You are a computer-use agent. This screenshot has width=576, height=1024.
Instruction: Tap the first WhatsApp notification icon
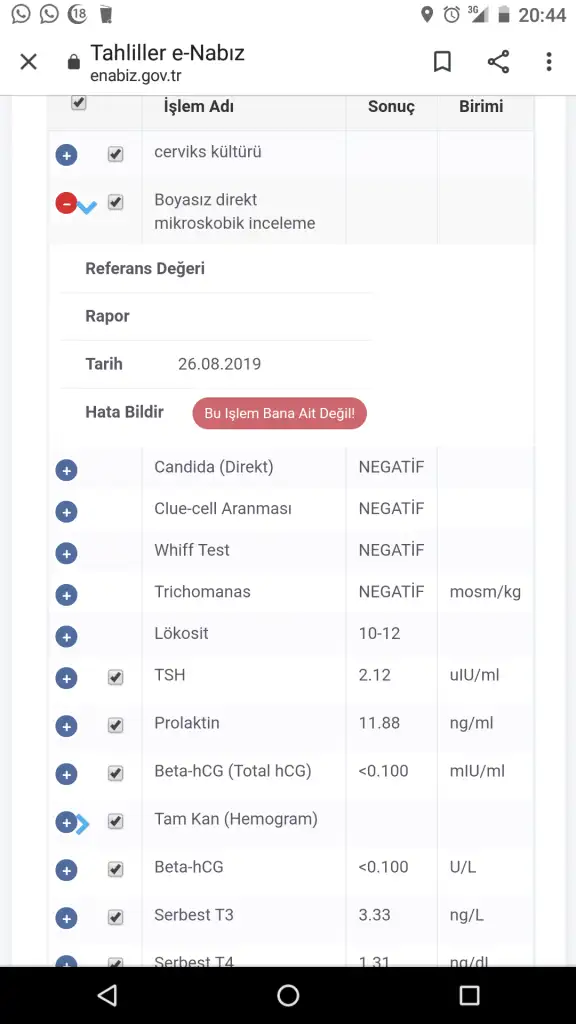coord(21,14)
